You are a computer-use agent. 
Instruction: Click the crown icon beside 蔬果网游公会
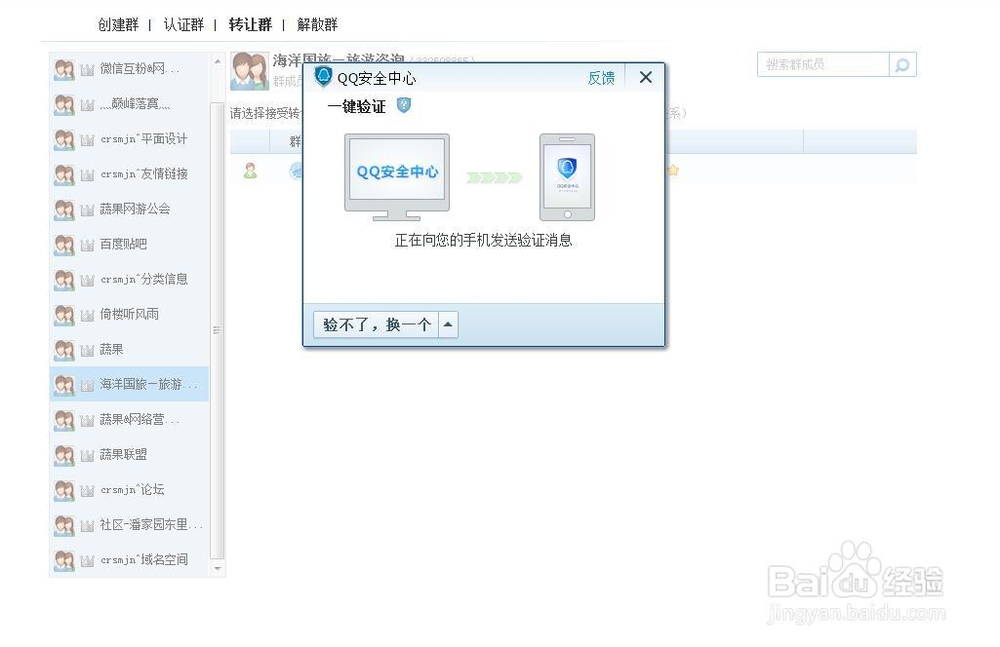tap(87, 210)
